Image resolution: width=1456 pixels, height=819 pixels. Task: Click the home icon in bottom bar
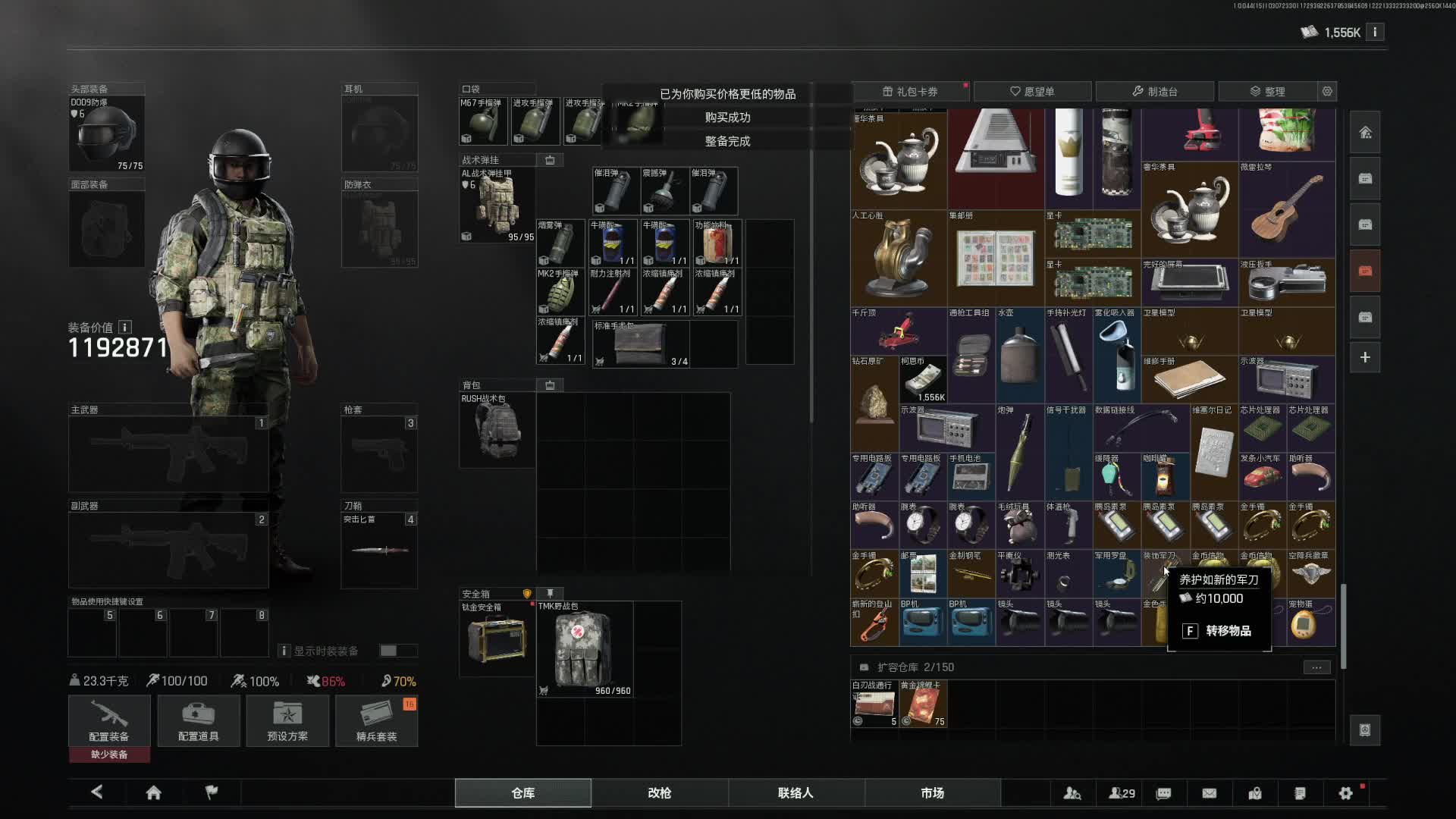pyautogui.click(x=153, y=792)
